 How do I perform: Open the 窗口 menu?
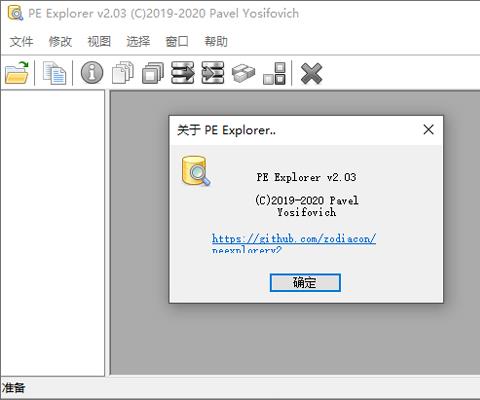(x=177, y=42)
